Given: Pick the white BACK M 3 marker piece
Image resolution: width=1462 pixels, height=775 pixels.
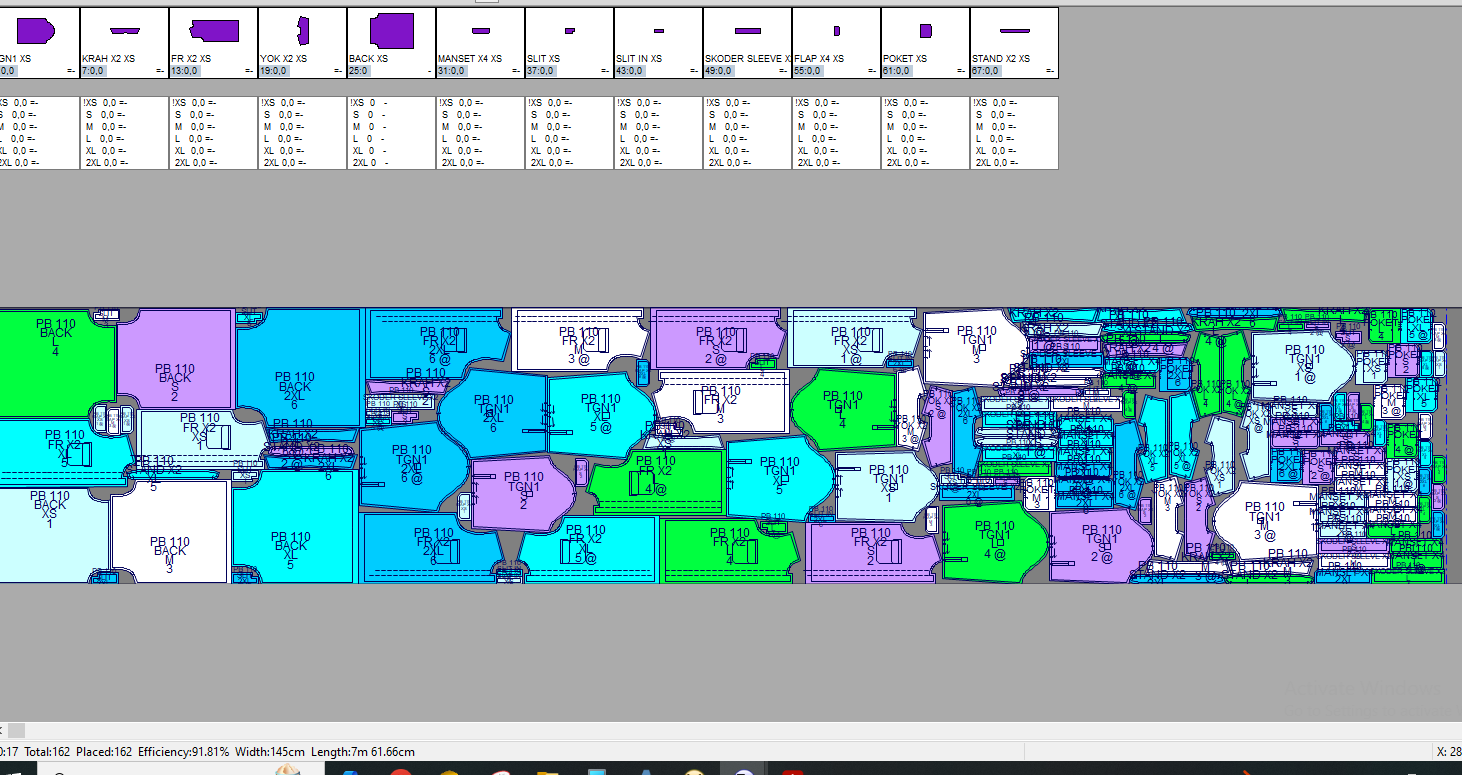Looking at the screenshot, I should pos(170,535).
